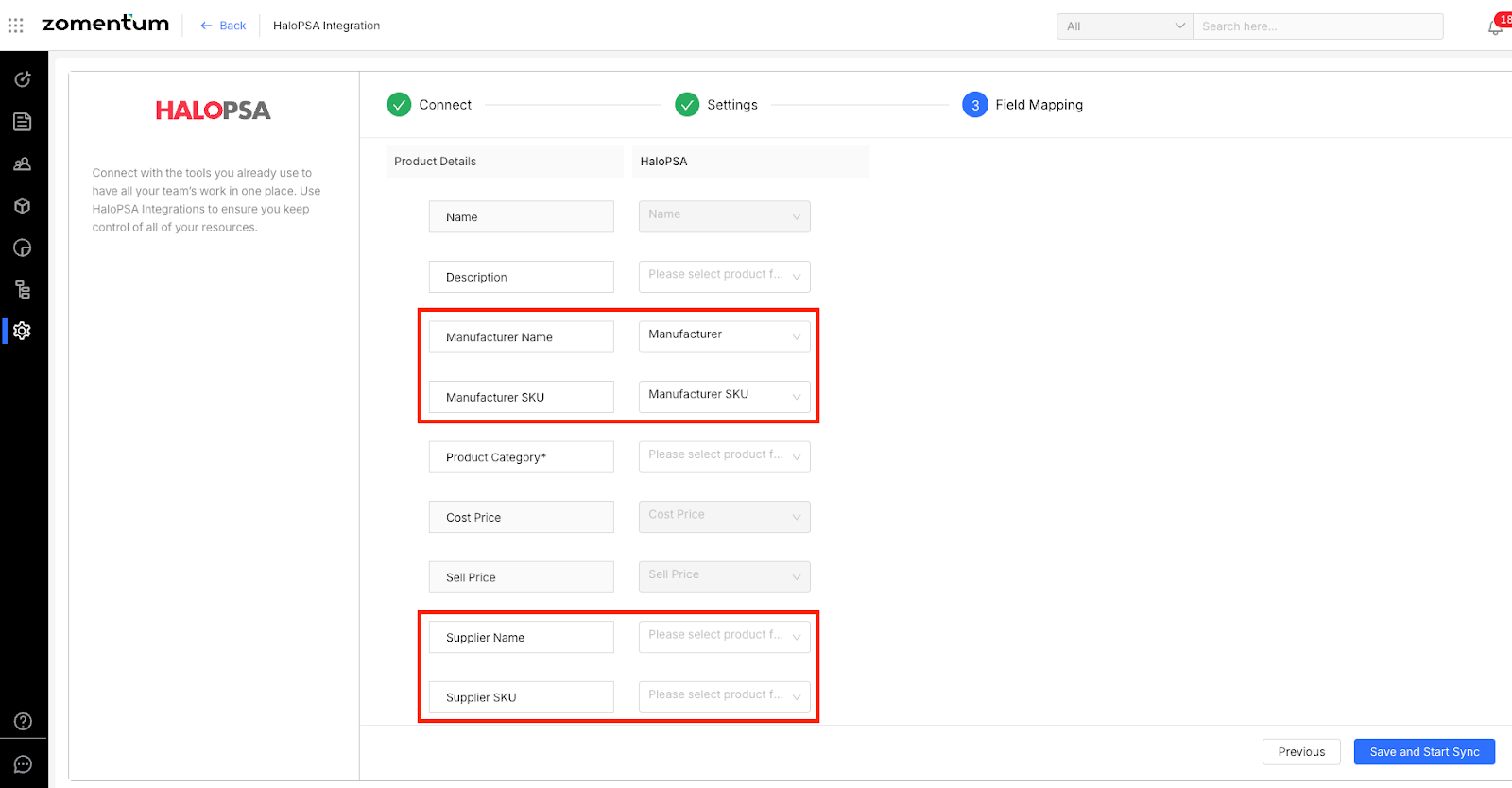Open the Manufacturer SKU mapping dropdown
Screen dimensions: 1512x788
[725, 397]
